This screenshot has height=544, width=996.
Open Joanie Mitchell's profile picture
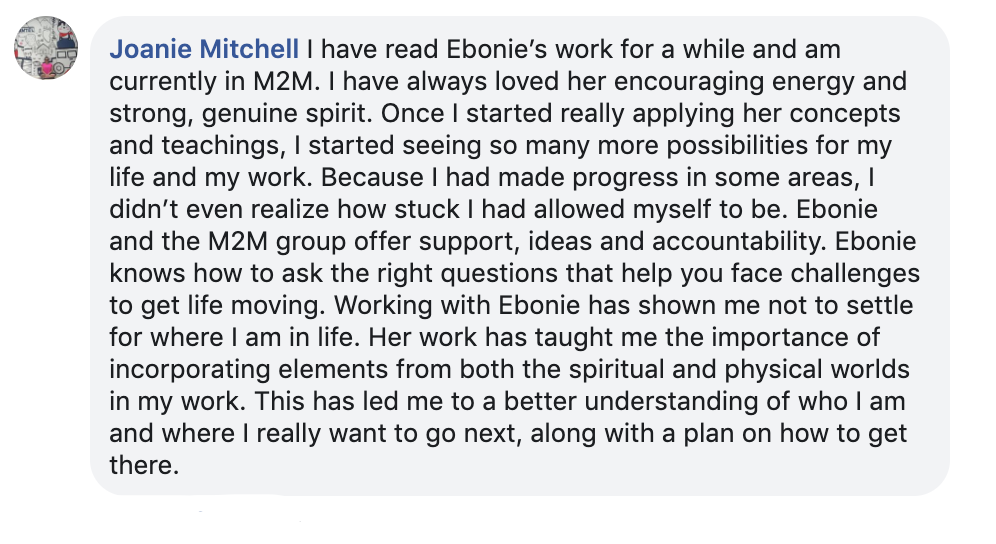[x=47, y=47]
